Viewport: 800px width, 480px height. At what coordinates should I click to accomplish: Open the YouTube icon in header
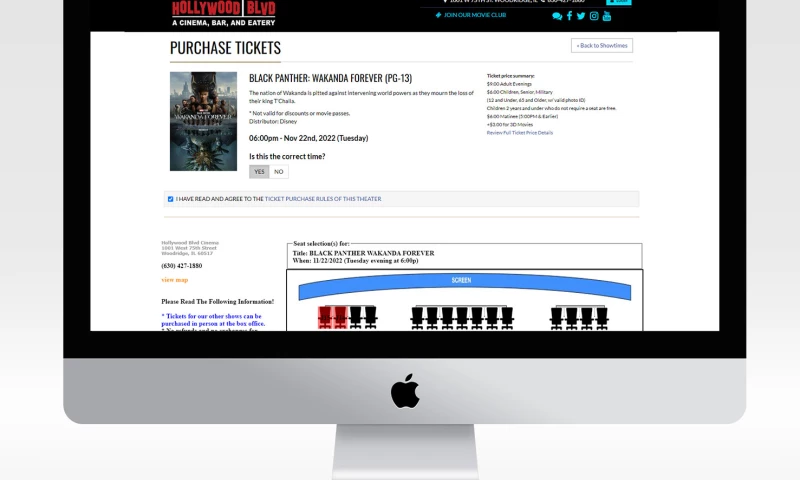(x=607, y=16)
